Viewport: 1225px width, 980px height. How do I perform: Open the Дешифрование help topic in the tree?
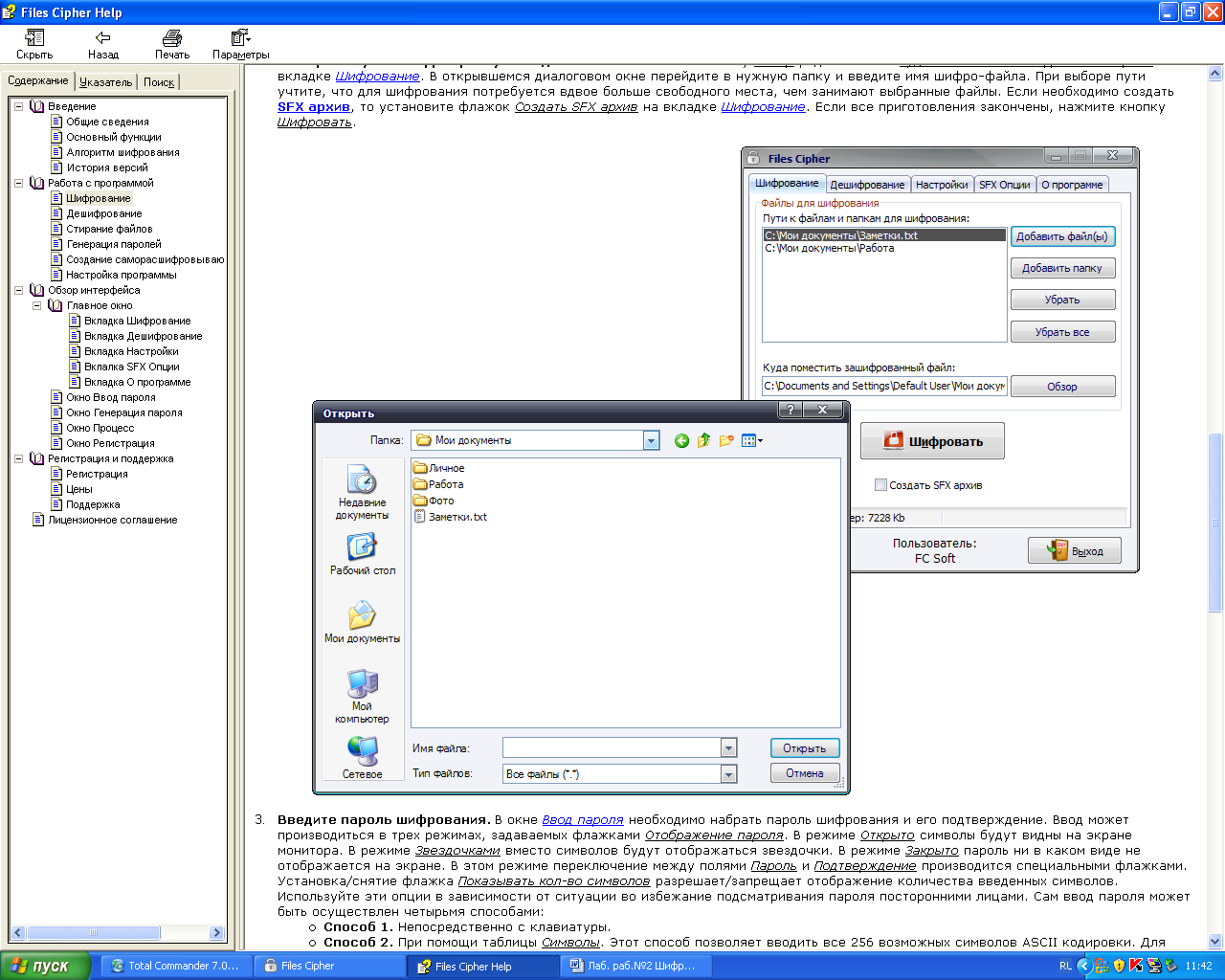tap(103, 213)
